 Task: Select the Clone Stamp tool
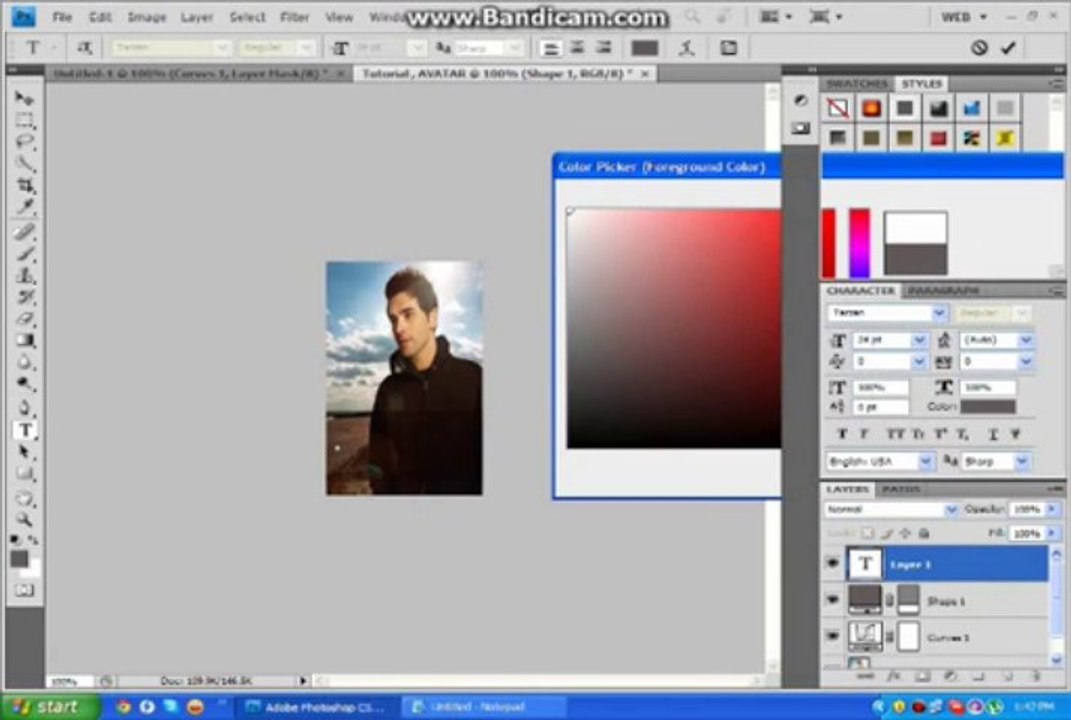click(x=25, y=275)
